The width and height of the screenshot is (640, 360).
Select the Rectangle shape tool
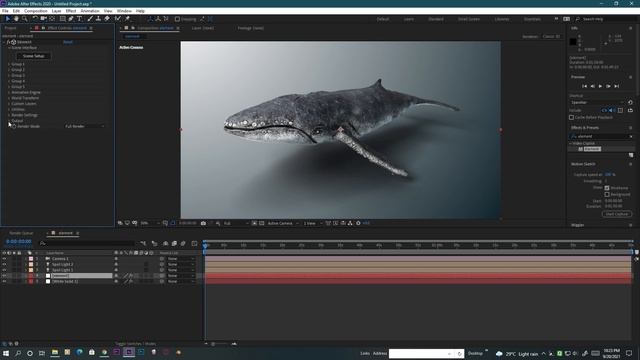click(x=62, y=19)
